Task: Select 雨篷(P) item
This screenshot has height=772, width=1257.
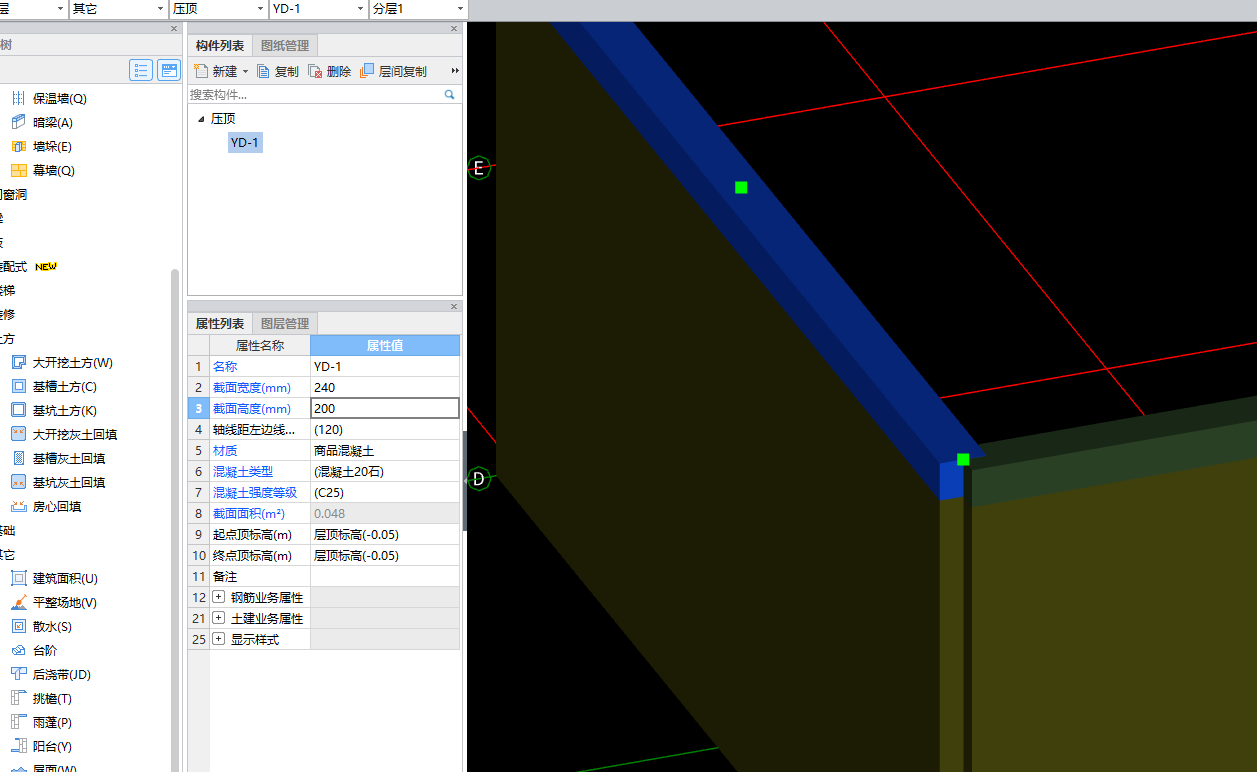Action: click(52, 723)
